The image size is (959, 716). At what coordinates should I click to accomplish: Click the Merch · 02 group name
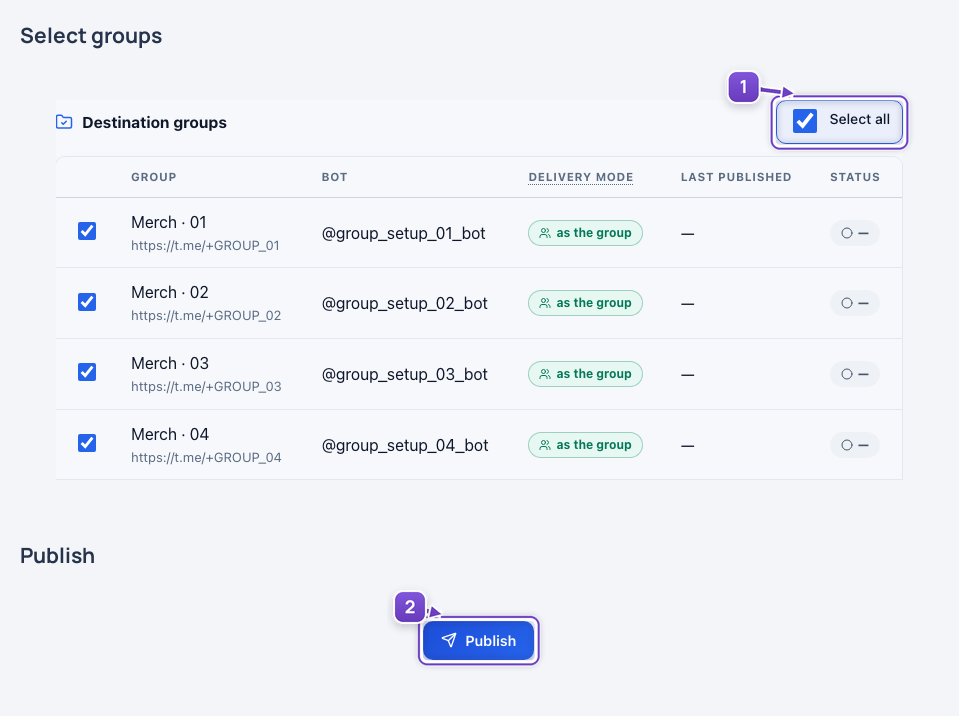click(170, 292)
